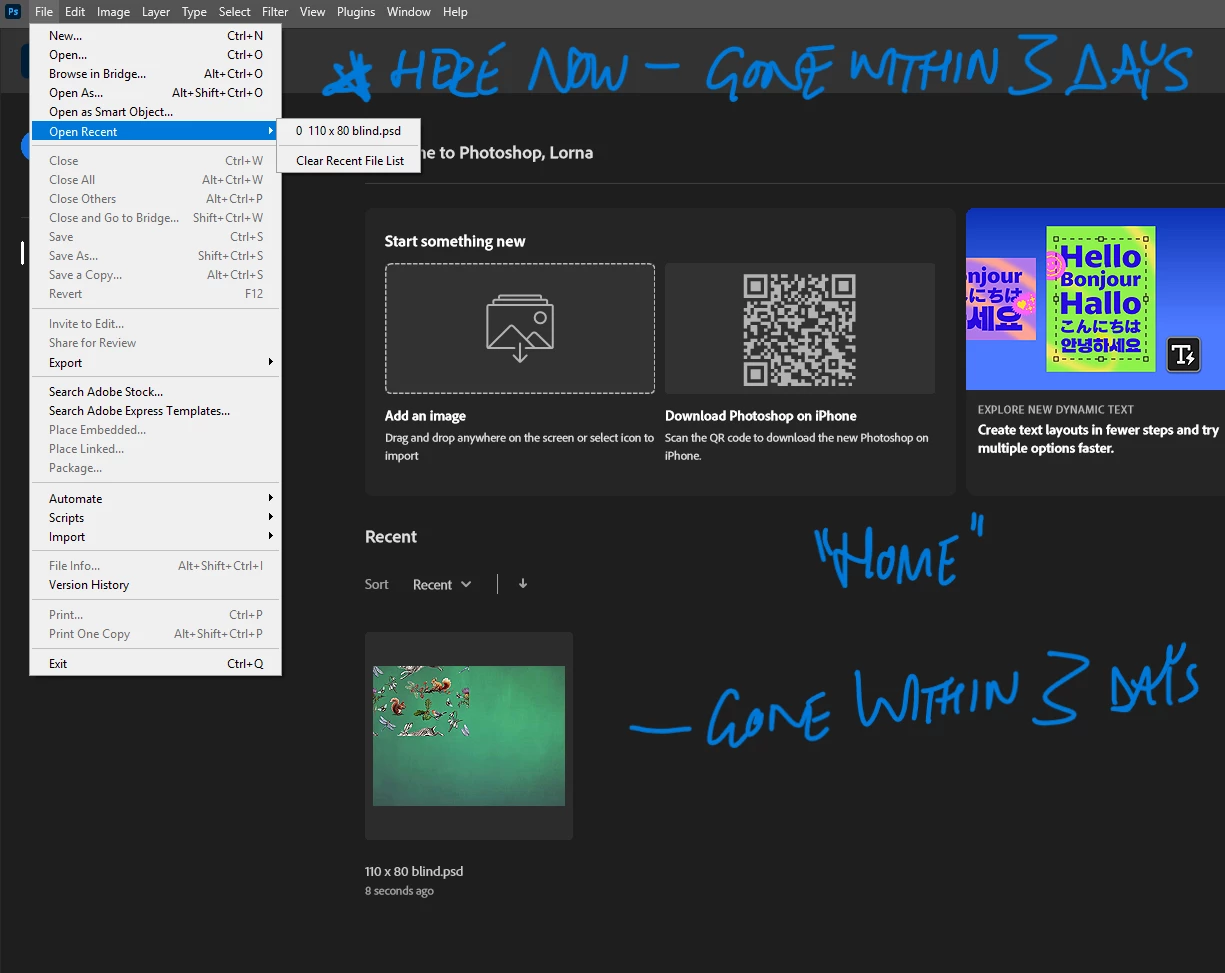Open the Plugins menu
Screen dimensions: 1225x973
click(355, 12)
